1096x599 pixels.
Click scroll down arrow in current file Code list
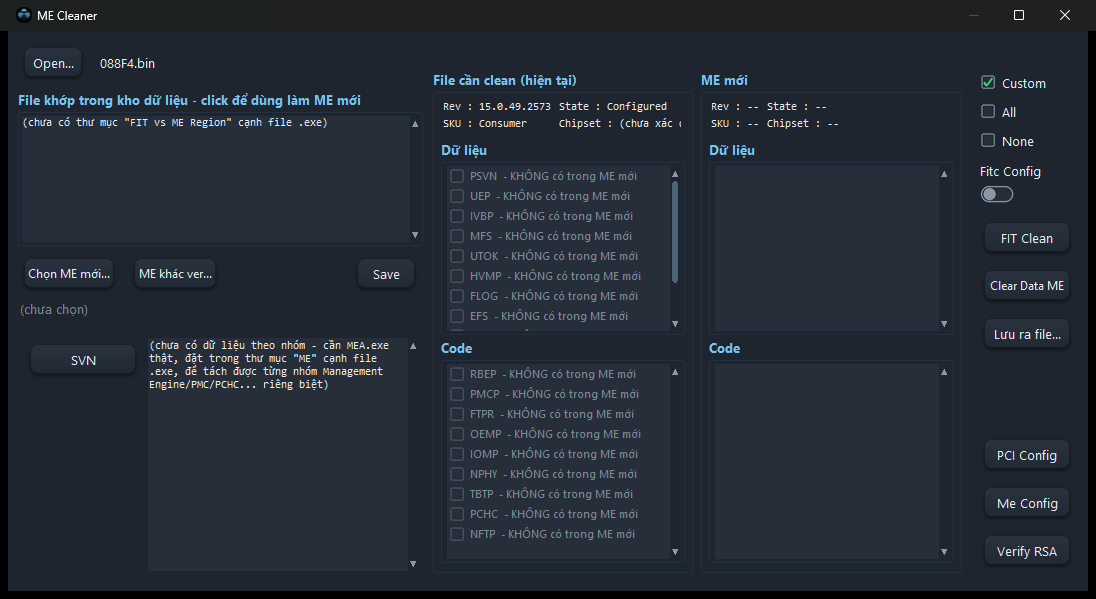point(675,551)
